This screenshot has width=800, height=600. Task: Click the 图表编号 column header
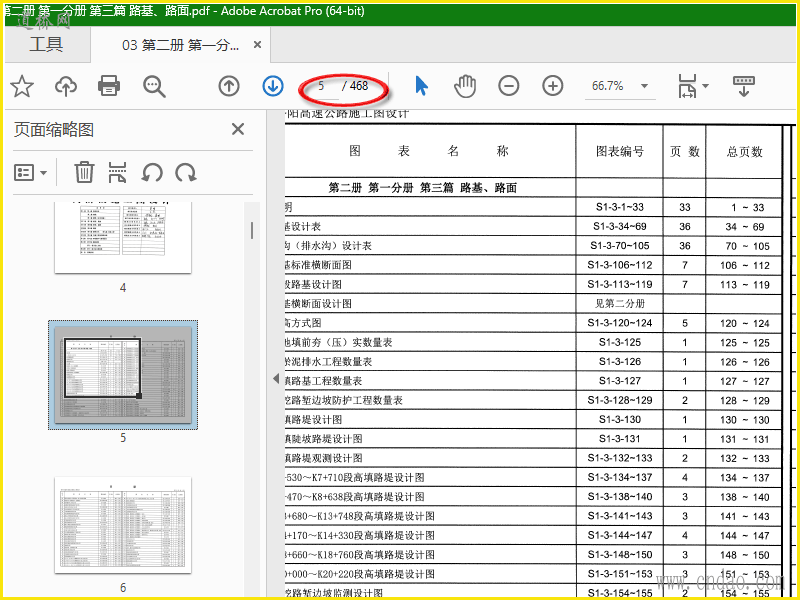click(x=620, y=152)
